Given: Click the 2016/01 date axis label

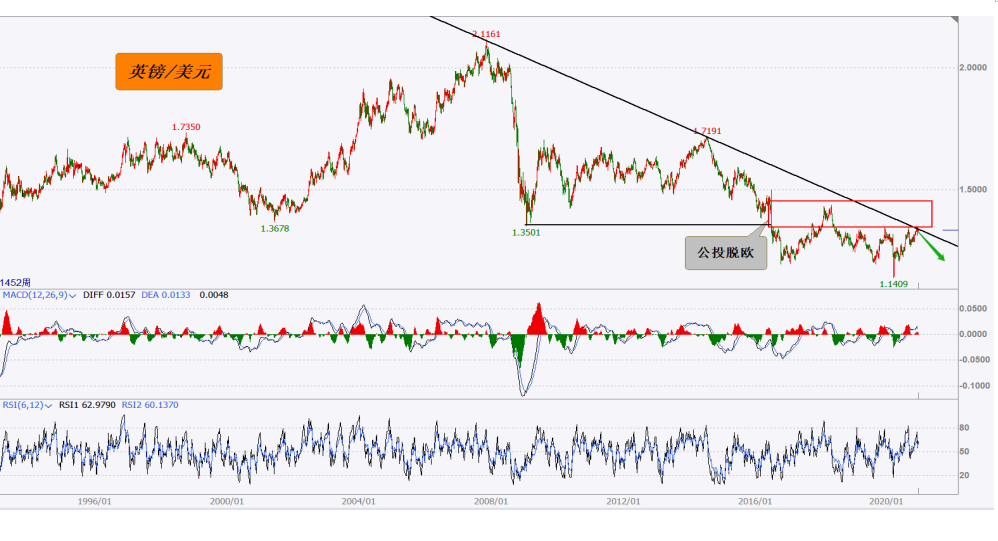Looking at the screenshot, I should pos(755,502).
